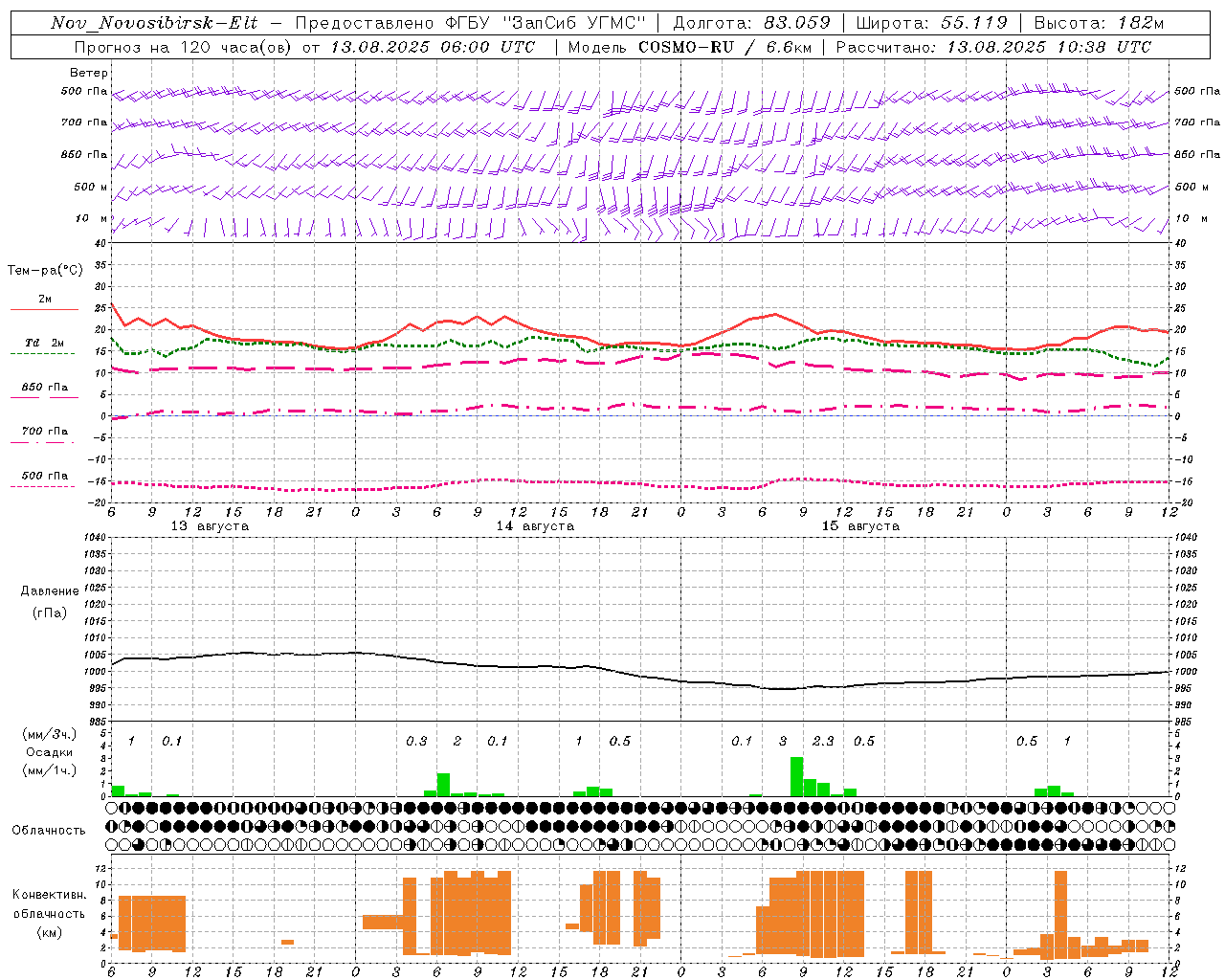Click the 15 августа date label

(x=860, y=526)
